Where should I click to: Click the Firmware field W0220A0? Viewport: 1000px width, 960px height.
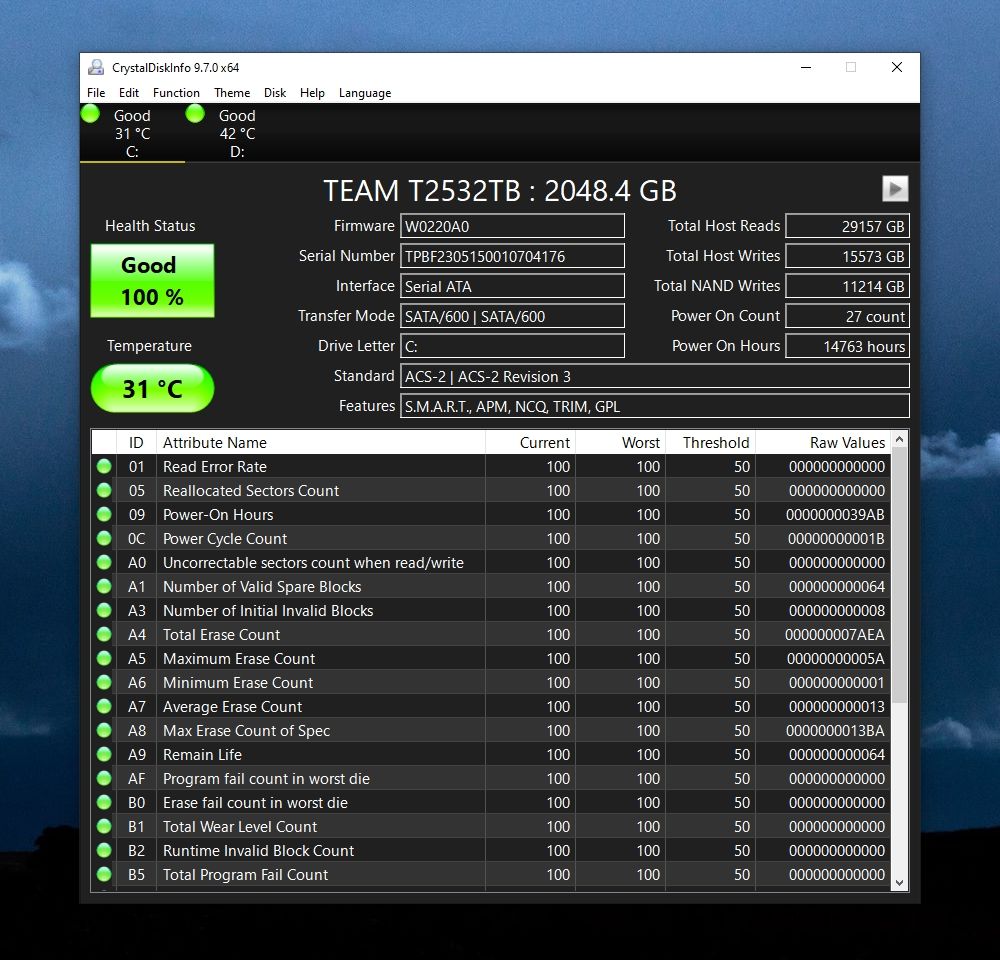512,226
